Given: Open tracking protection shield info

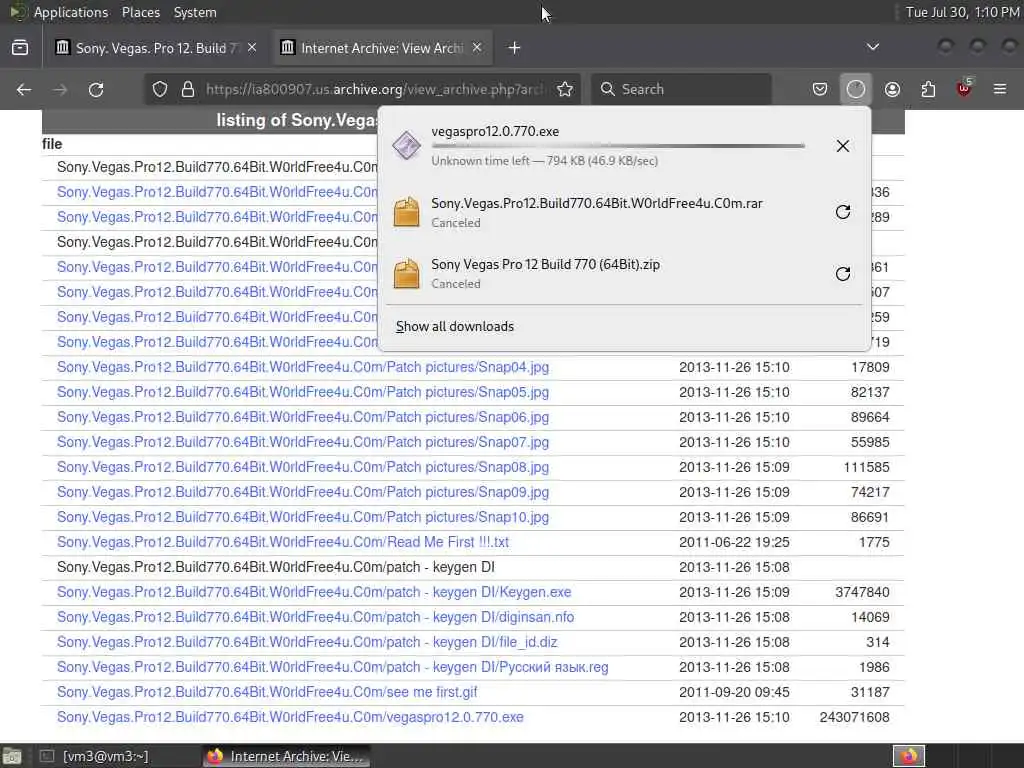Looking at the screenshot, I should pos(160,89).
